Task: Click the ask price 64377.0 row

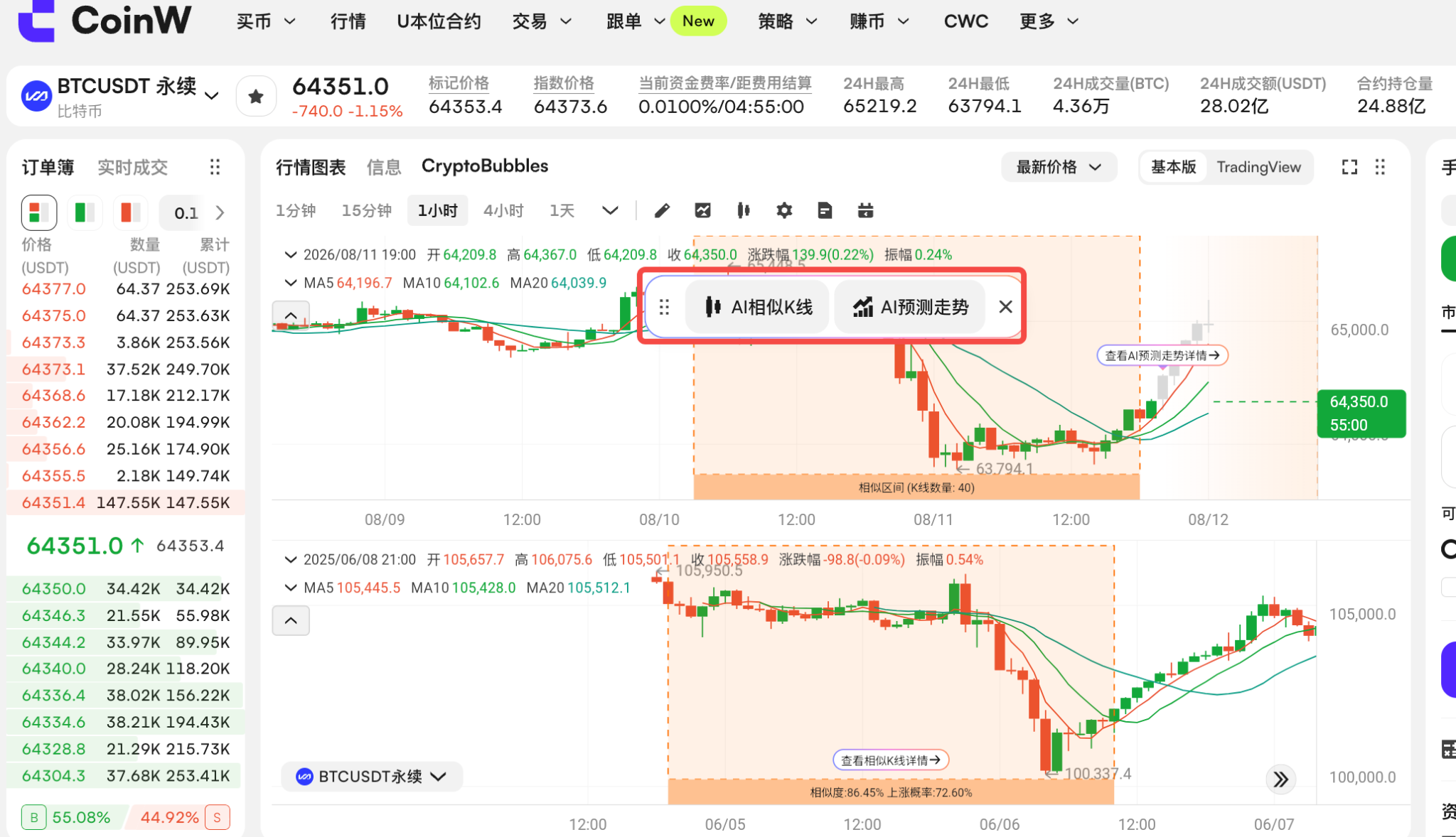Action: click(126, 289)
